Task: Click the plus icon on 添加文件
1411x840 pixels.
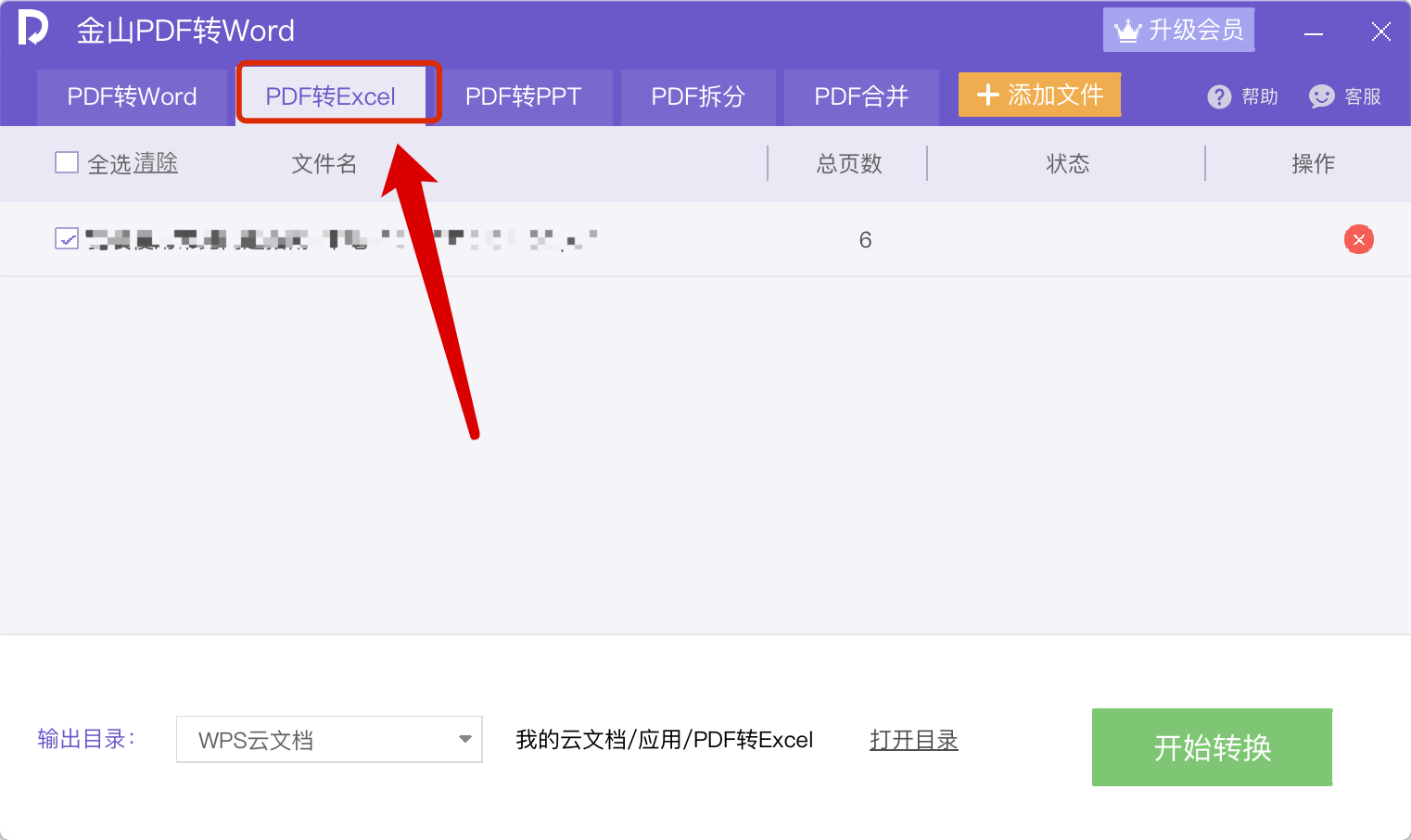Action: point(988,95)
